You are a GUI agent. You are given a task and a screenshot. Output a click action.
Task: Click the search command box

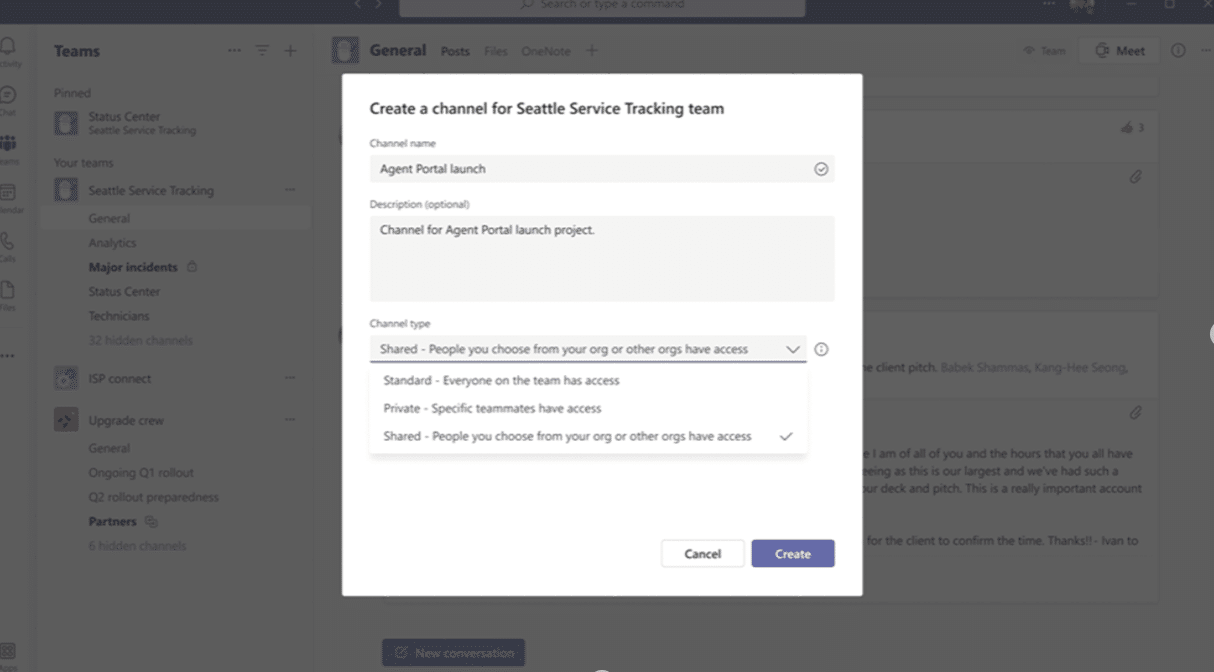click(602, 6)
